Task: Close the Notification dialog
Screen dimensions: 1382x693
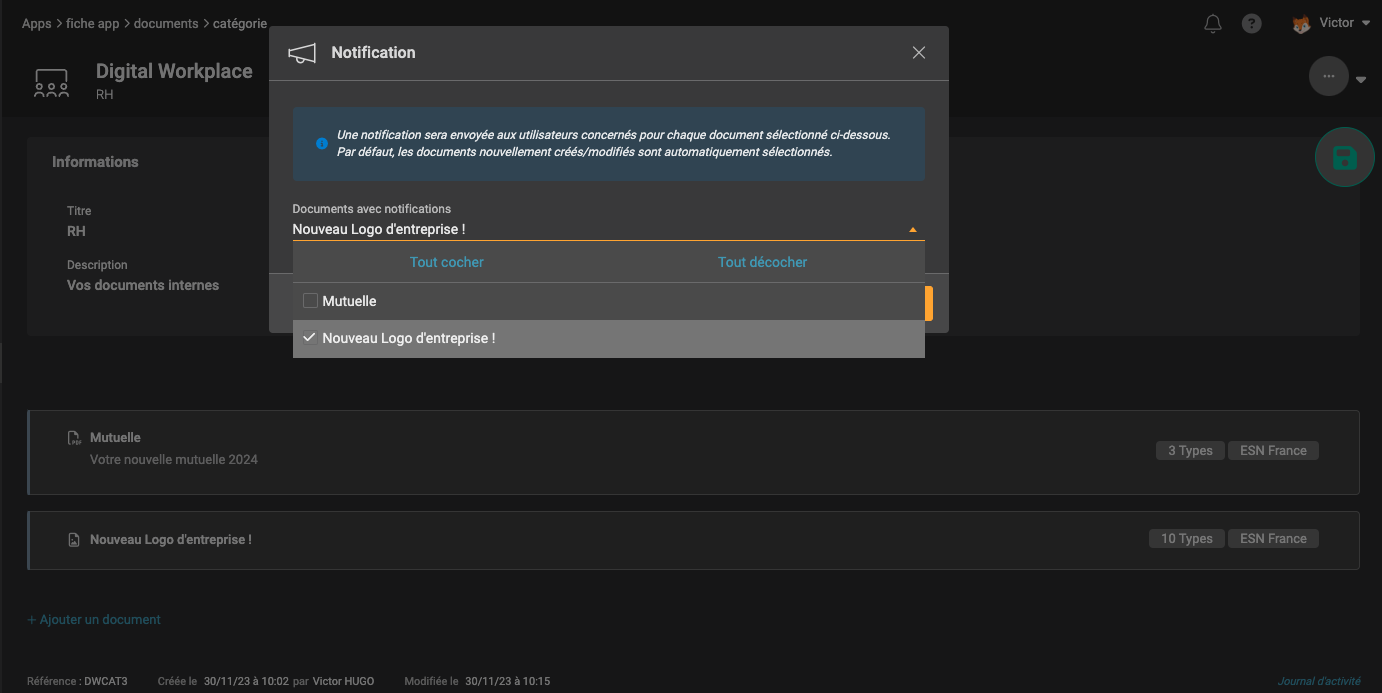Action: click(x=919, y=53)
